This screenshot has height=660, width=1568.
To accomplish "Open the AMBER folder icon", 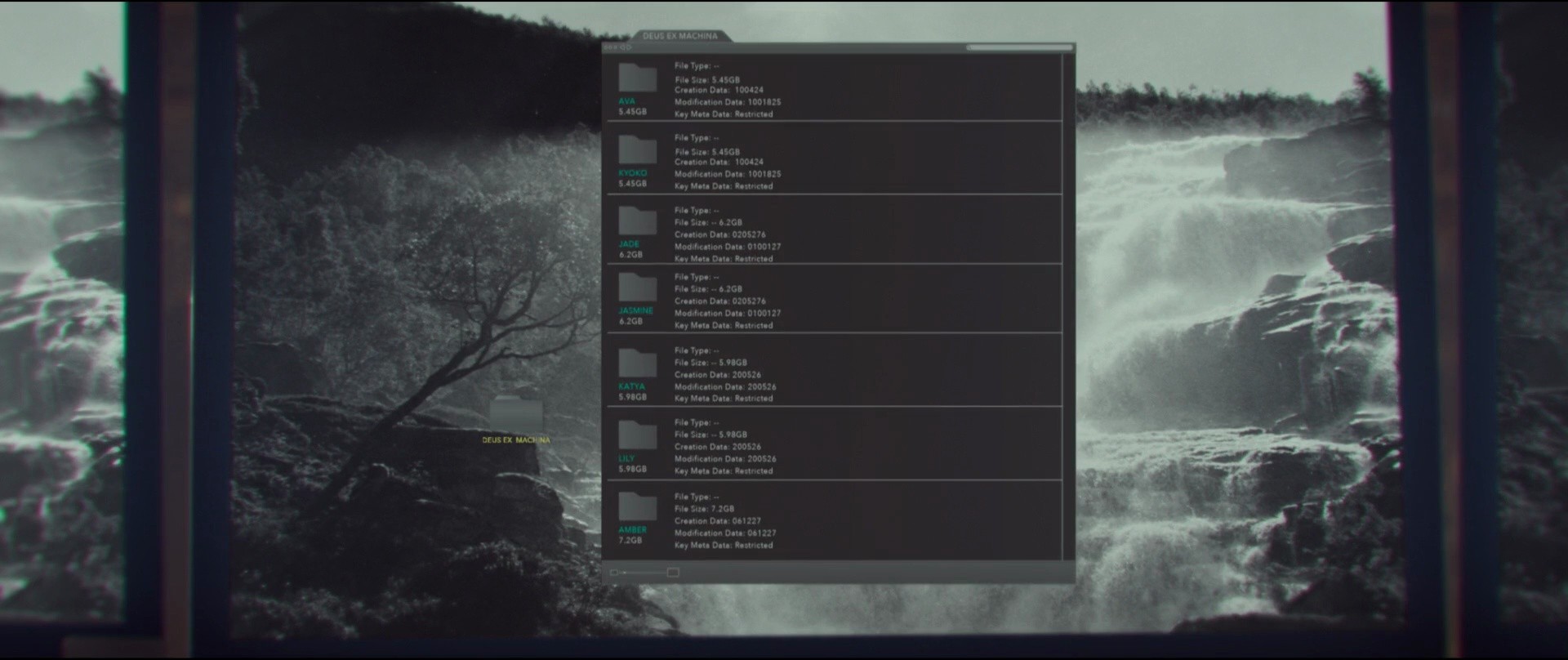I will (x=637, y=506).
